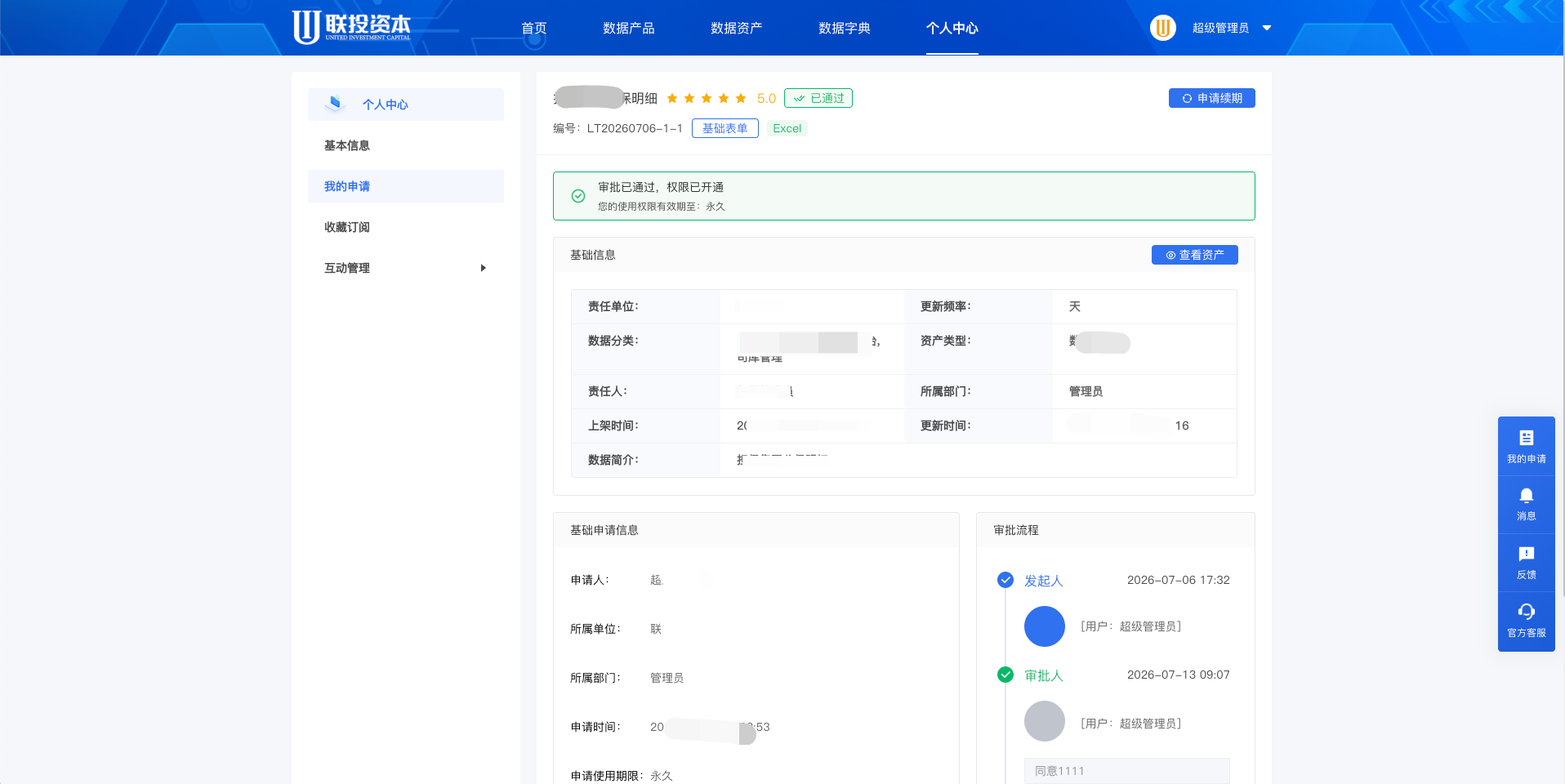
Task: Click the 发起人 step label
Action: coord(1044,581)
